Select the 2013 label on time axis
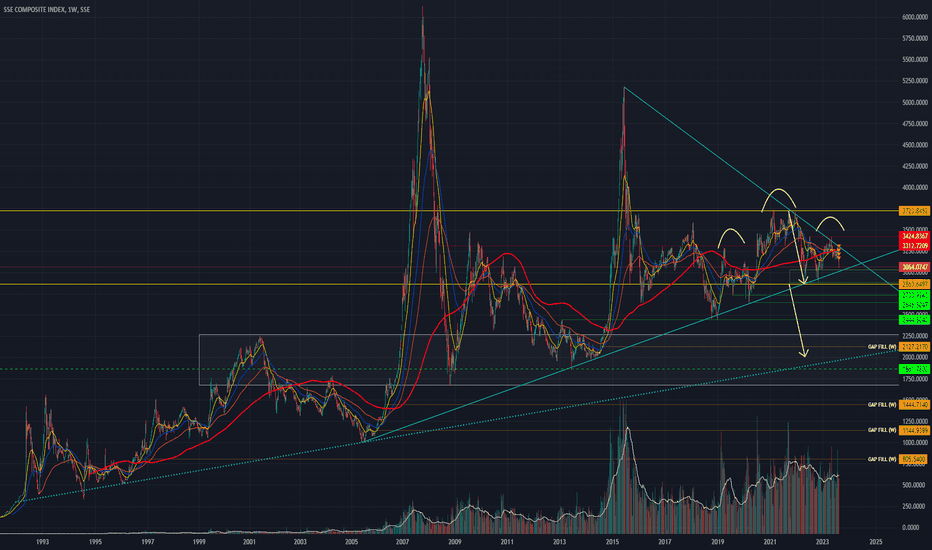Viewport: 932px width, 550px height. pyautogui.click(x=559, y=542)
